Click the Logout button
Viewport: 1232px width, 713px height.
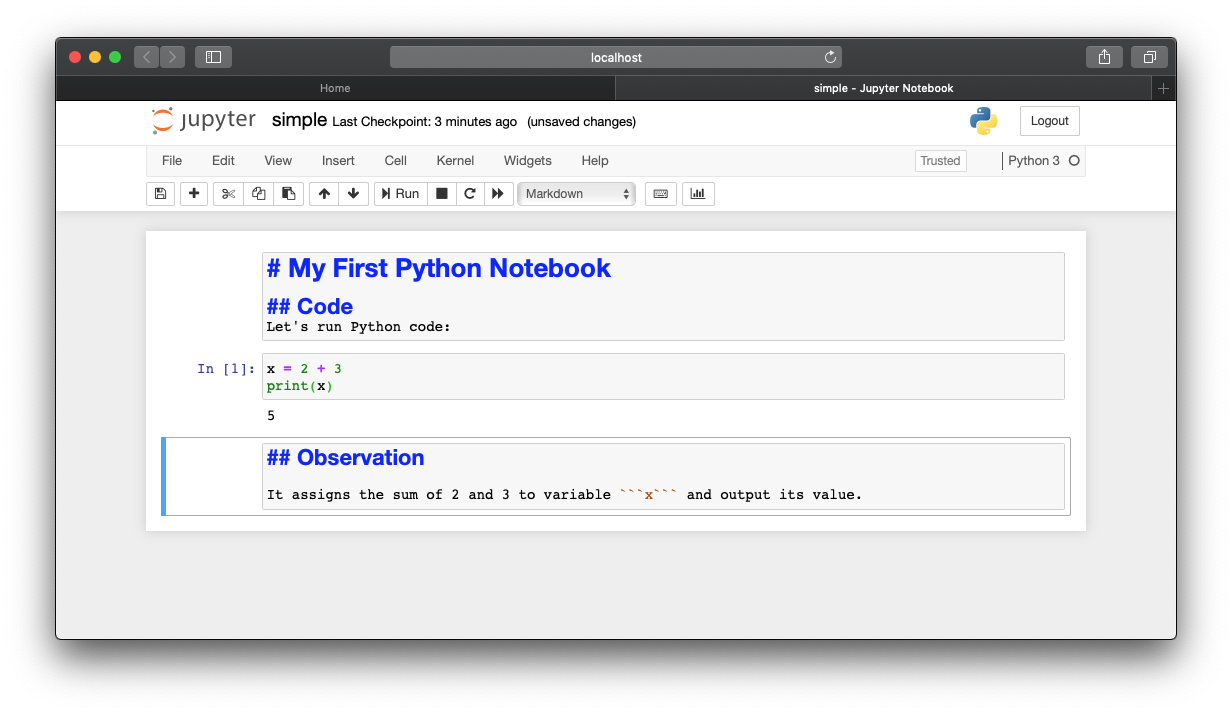coord(1049,121)
